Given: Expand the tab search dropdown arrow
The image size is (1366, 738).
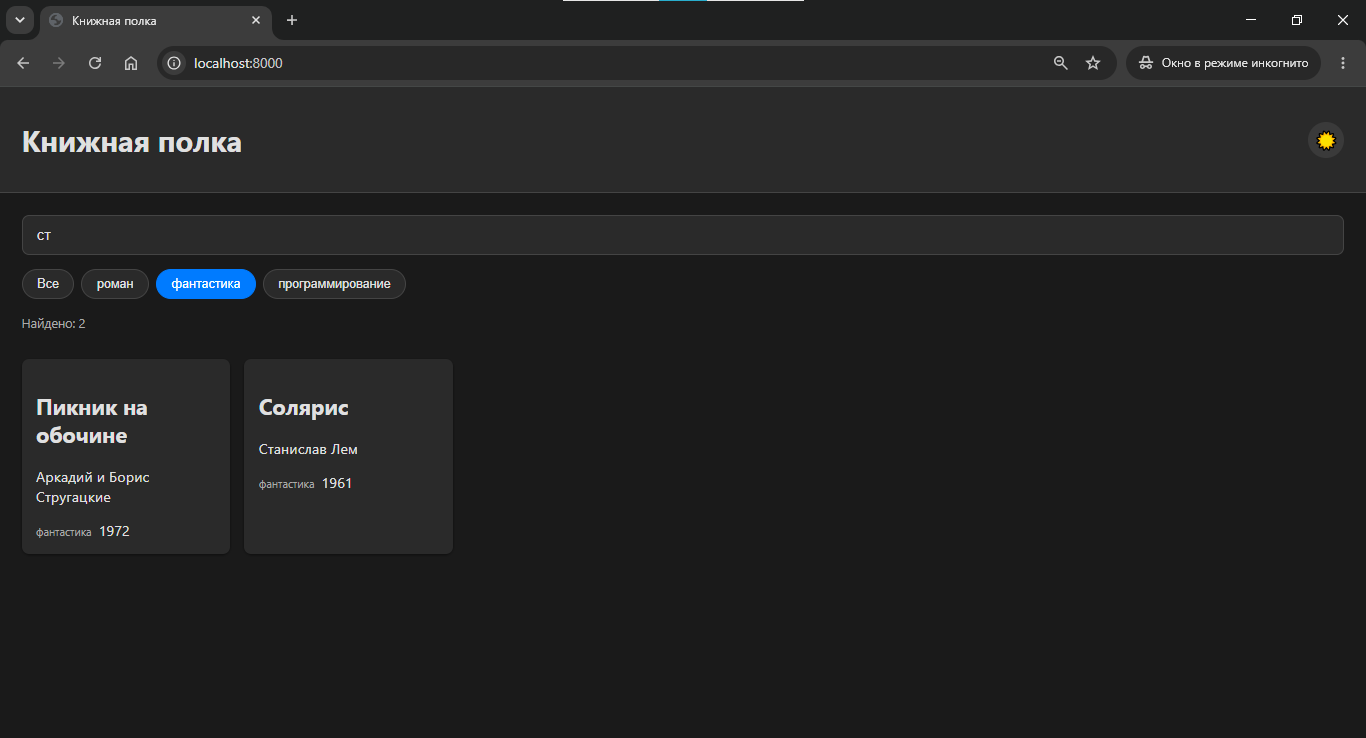Looking at the screenshot, I should (19, 20).
